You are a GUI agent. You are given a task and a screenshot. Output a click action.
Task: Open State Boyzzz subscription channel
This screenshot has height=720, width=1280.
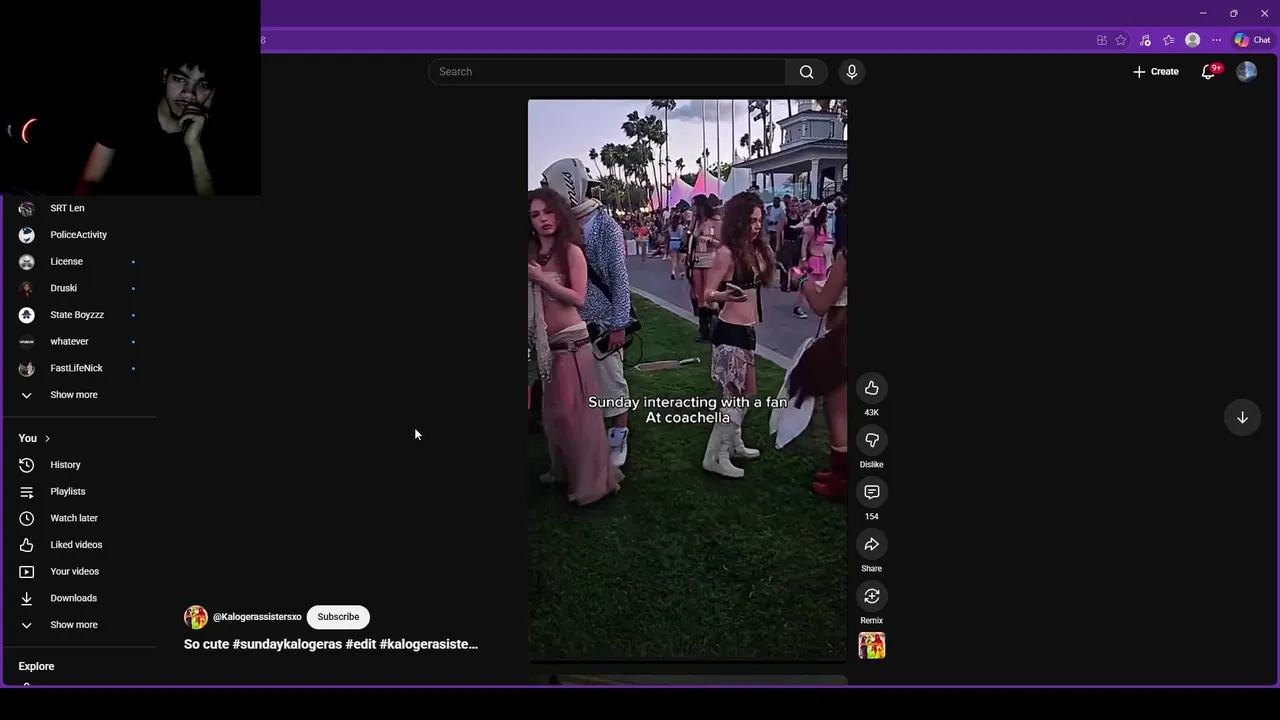pyautogui.click(x=78, y=315)
